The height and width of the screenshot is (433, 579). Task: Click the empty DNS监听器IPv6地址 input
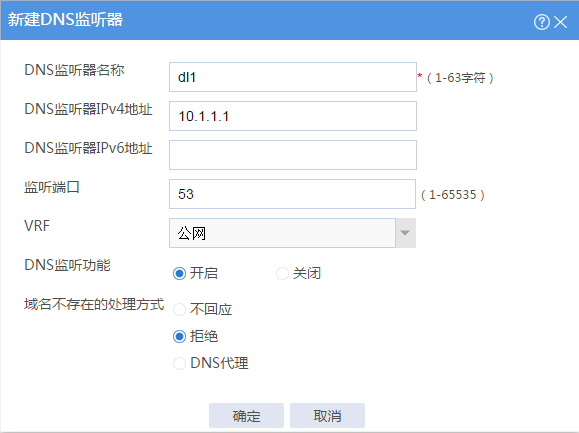[x=293, y=155]
